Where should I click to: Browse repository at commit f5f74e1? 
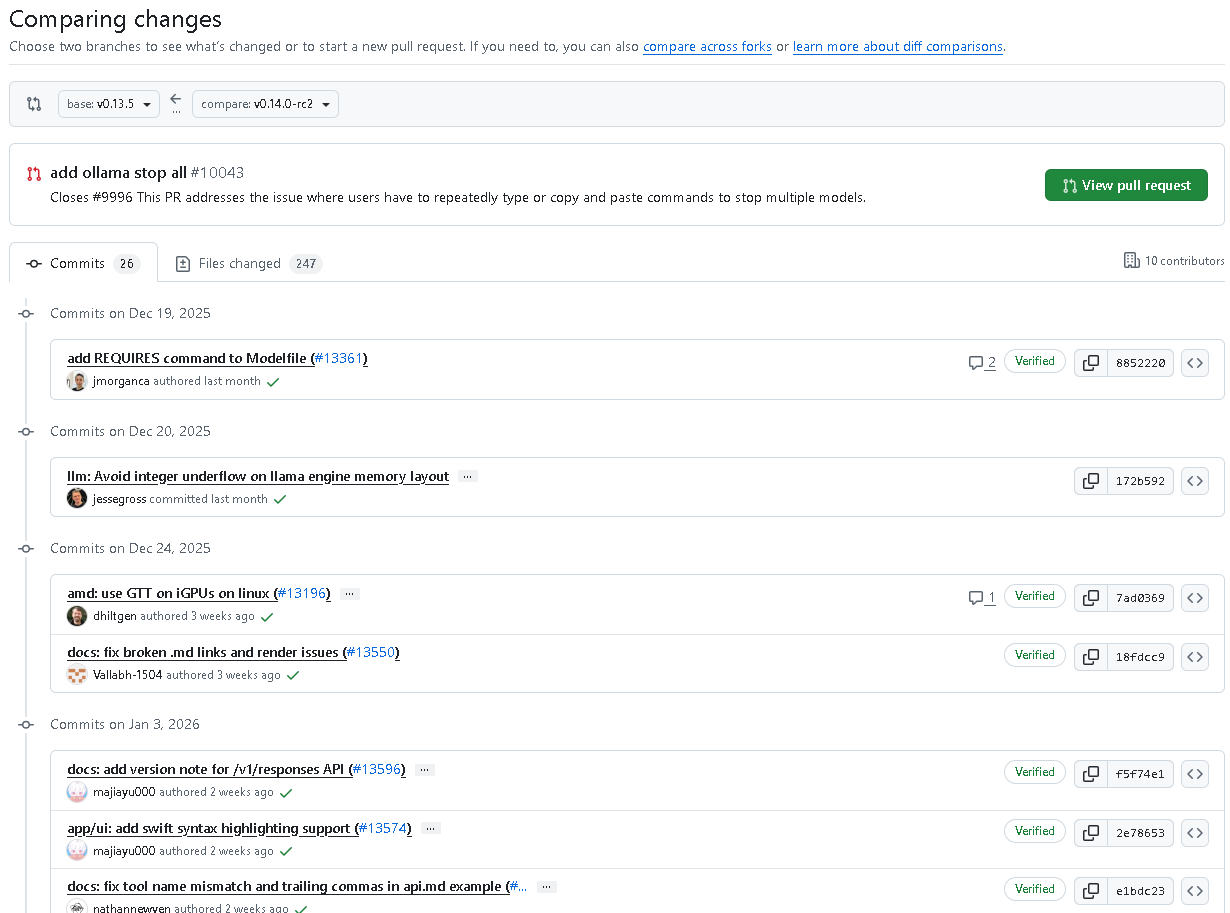(x=1195, y=774)
